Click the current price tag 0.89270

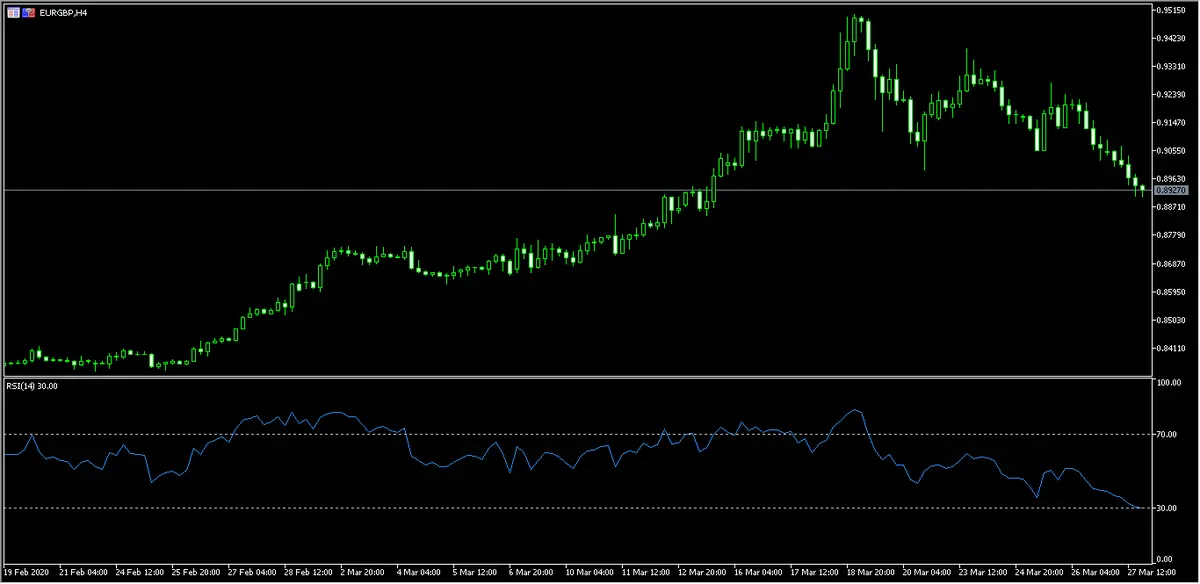pyautogui.click(x=1171, y=190)
